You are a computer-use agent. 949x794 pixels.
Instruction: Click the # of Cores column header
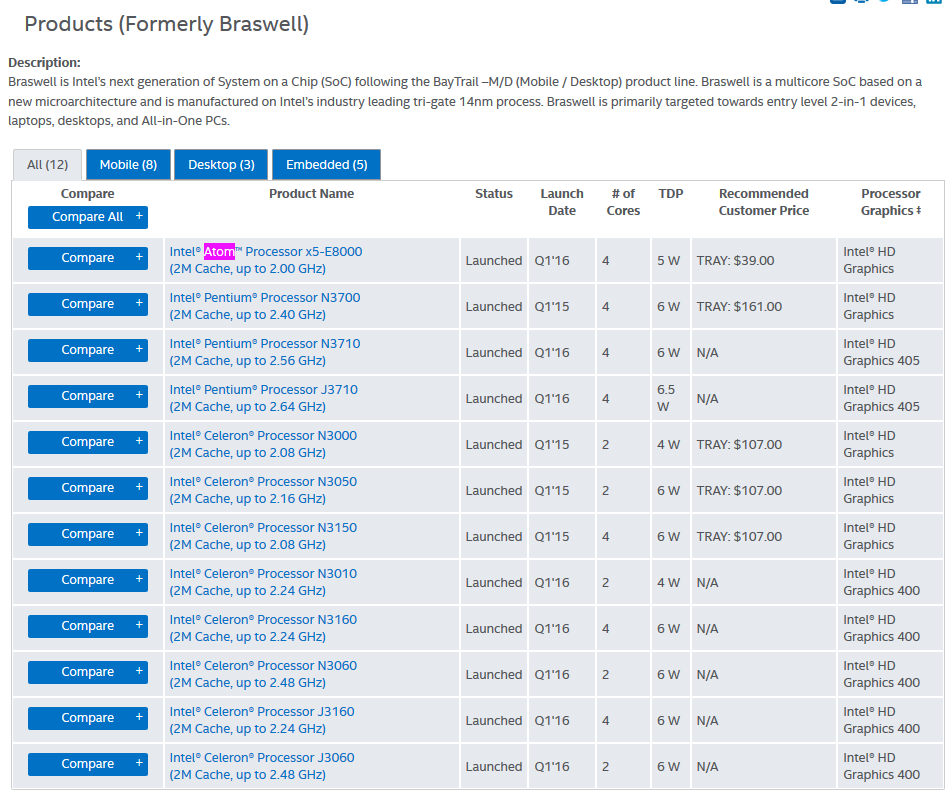(x=623, y=202)
